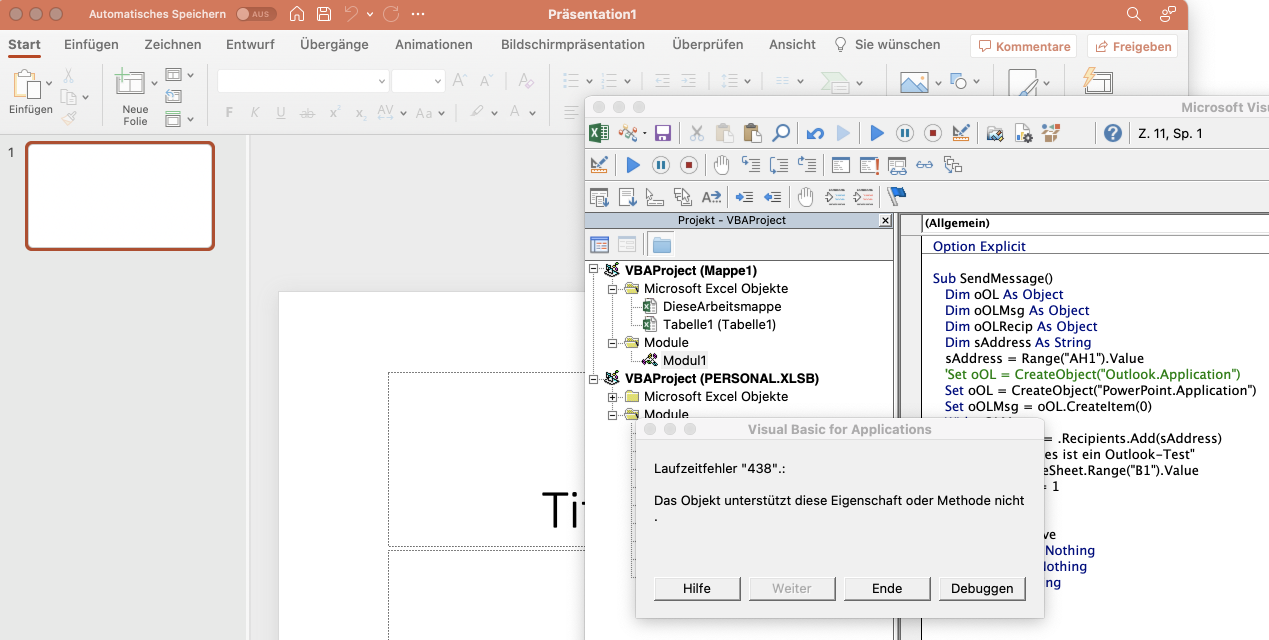The width and height of the screenshot is (1269, 640).
Task: Click the Kommentare button
Action: (1024, 46)
